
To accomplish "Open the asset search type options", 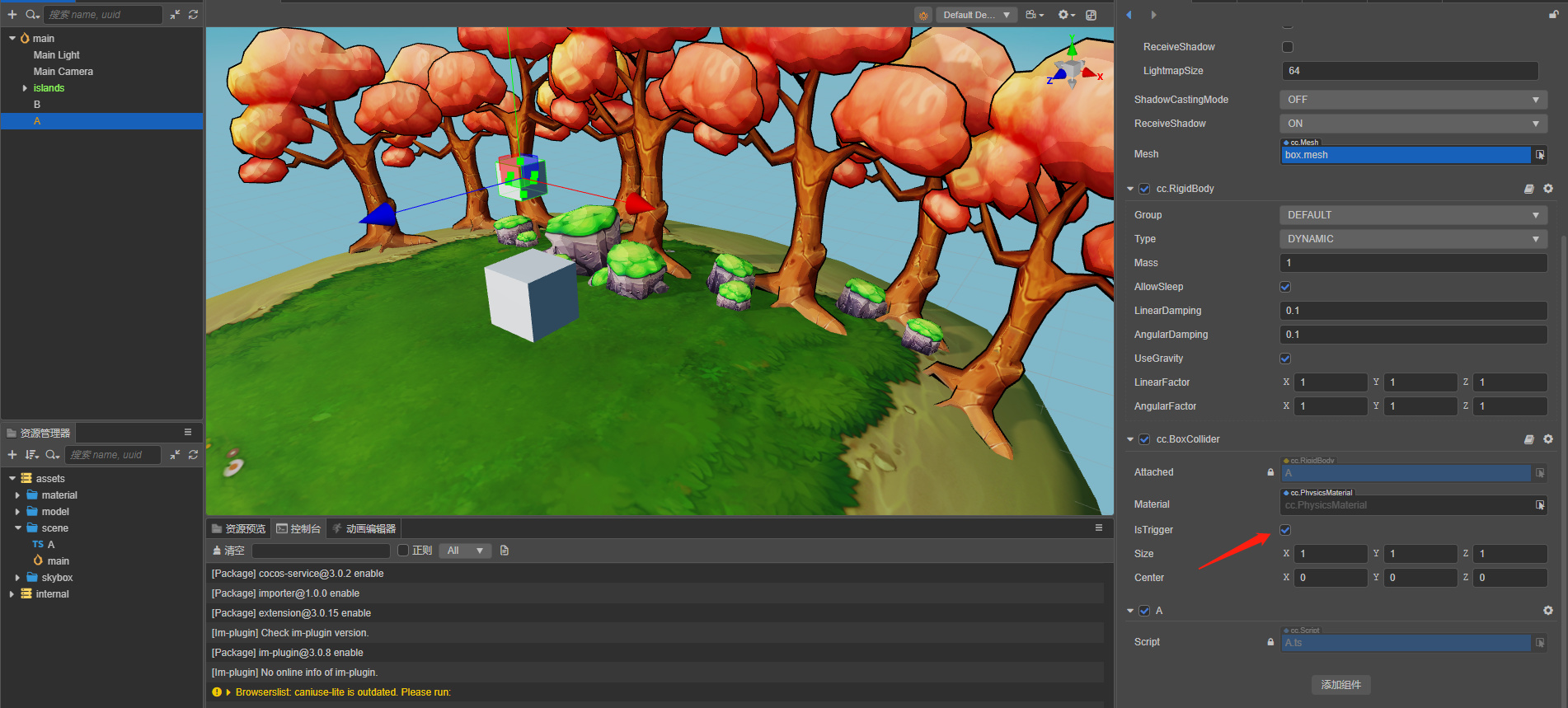I will click(53, 455).
